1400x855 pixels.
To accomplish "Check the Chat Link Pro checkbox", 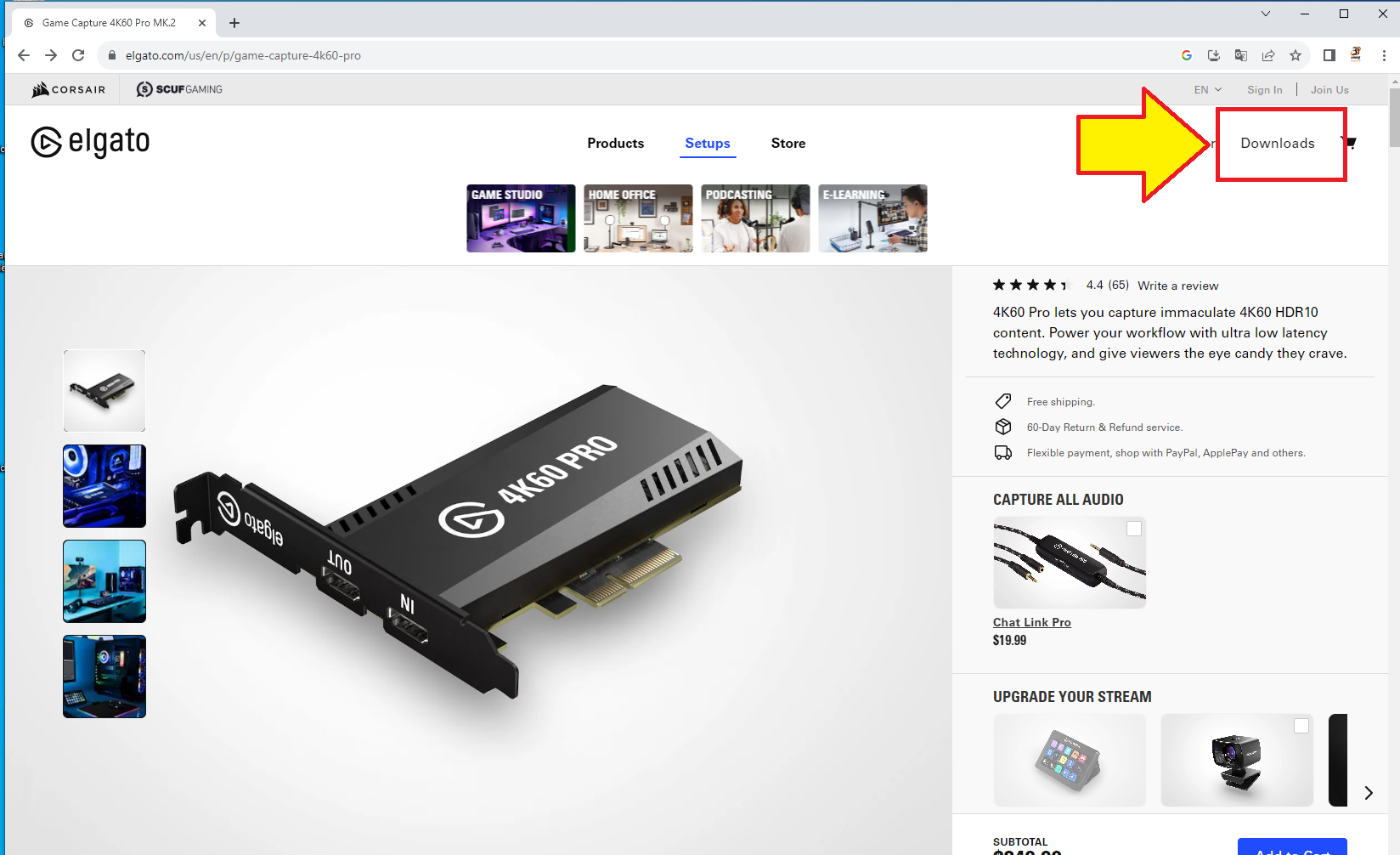I will pyautogui.click(x=1133, y=529).
